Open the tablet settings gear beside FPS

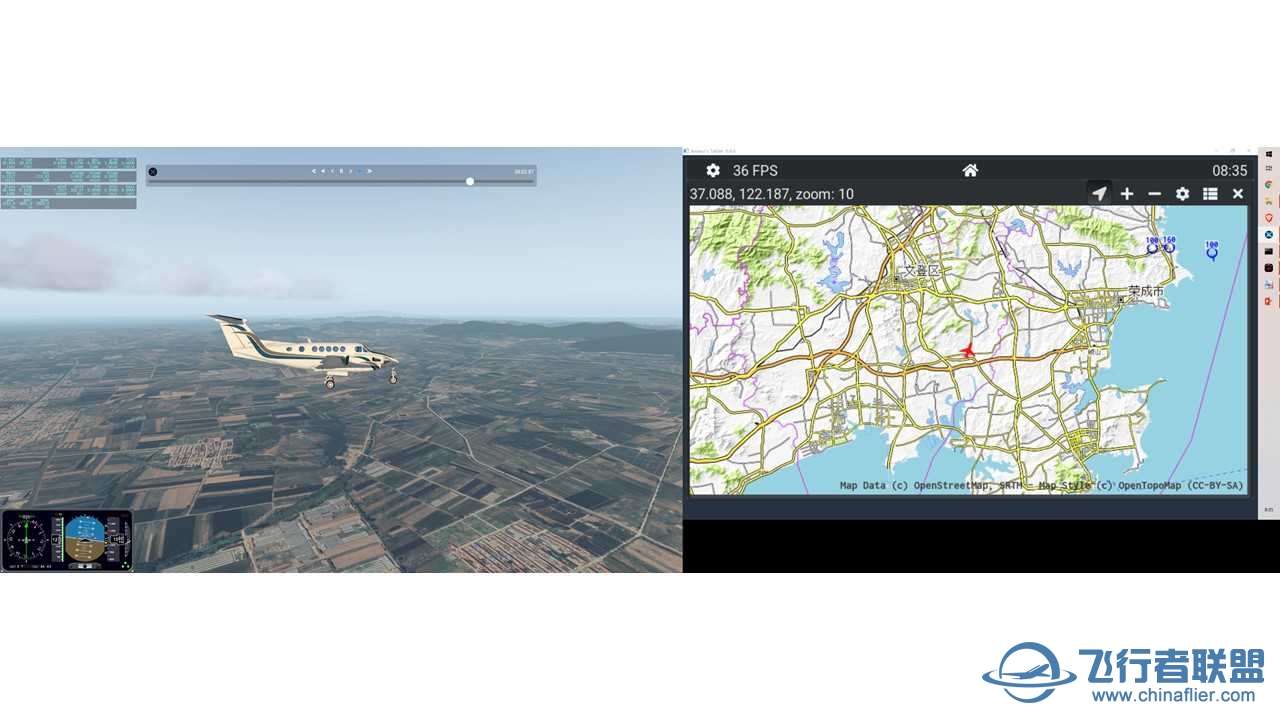(x=713, y=171)
